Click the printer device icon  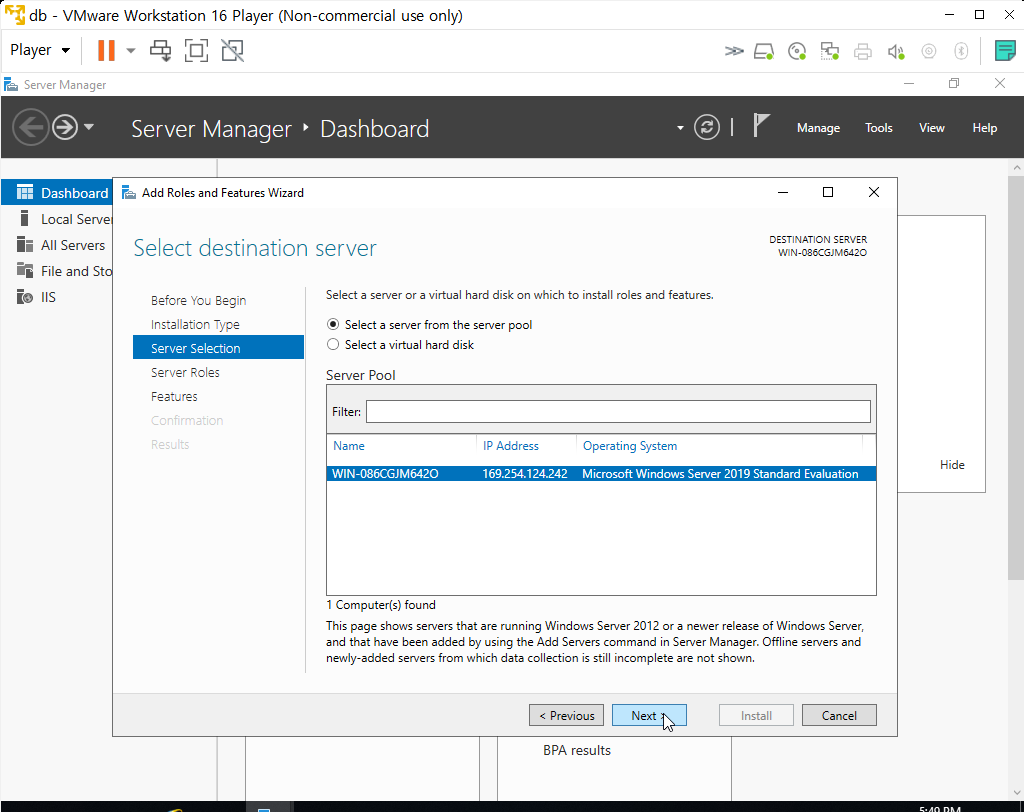(863, 51)
